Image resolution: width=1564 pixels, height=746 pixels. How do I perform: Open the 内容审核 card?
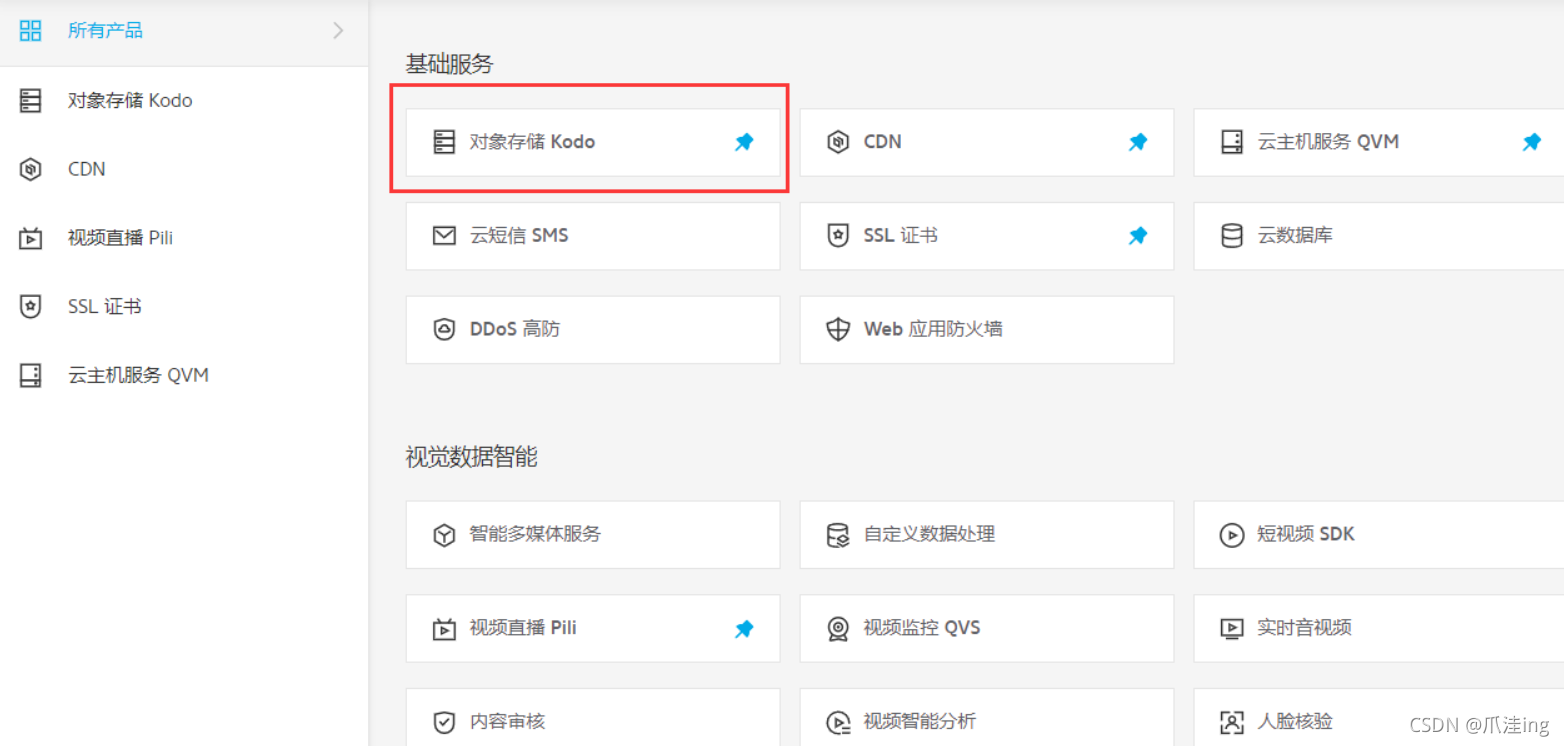tap(593, 718)
